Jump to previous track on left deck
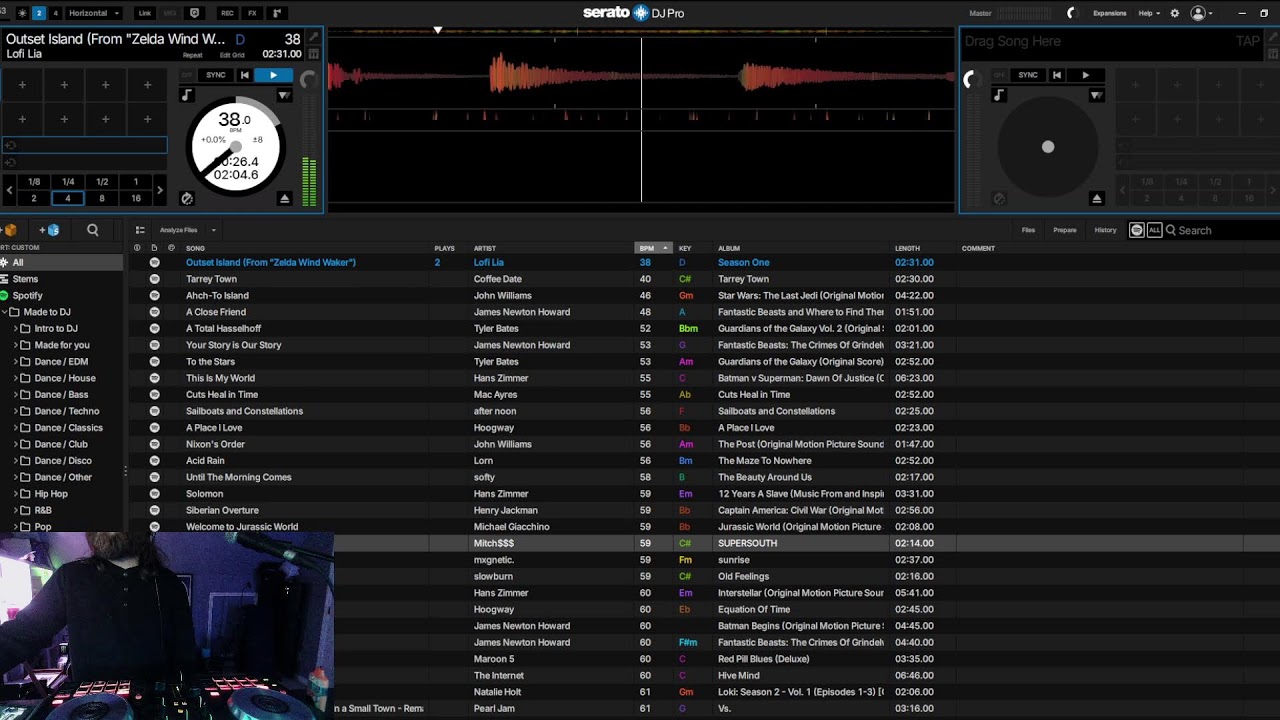 245,75
